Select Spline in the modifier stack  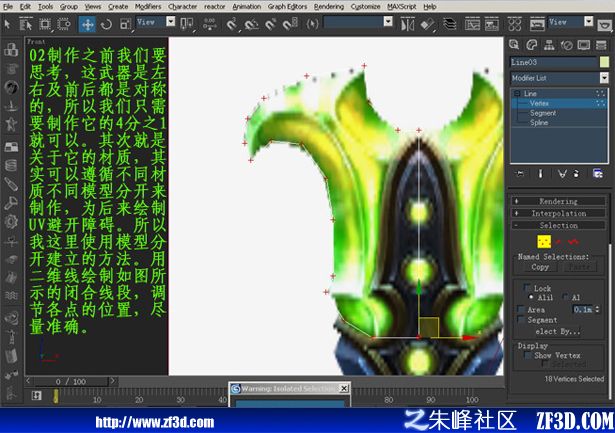pyautogui.click(x=539, y=122)
